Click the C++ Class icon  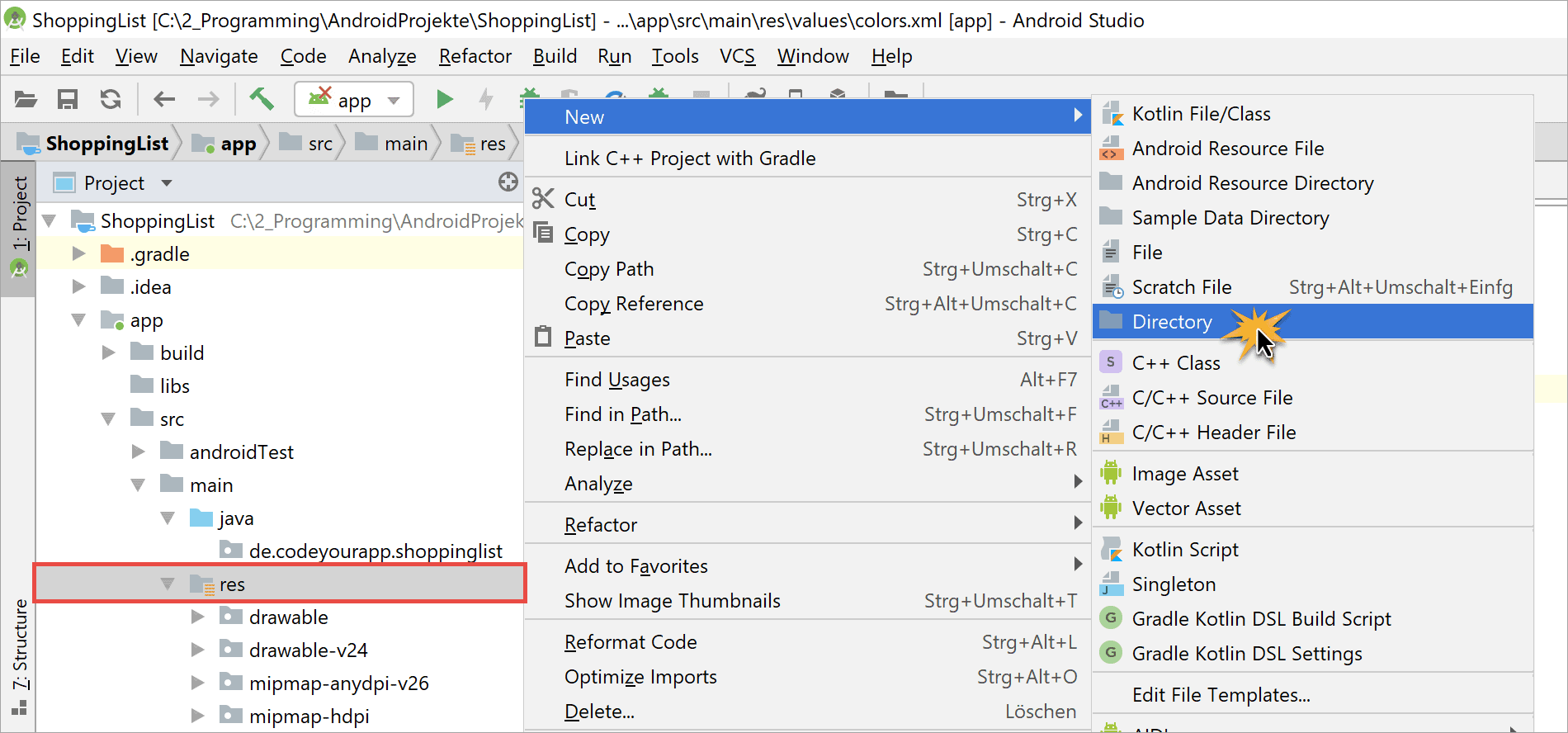coord(1111,362)
